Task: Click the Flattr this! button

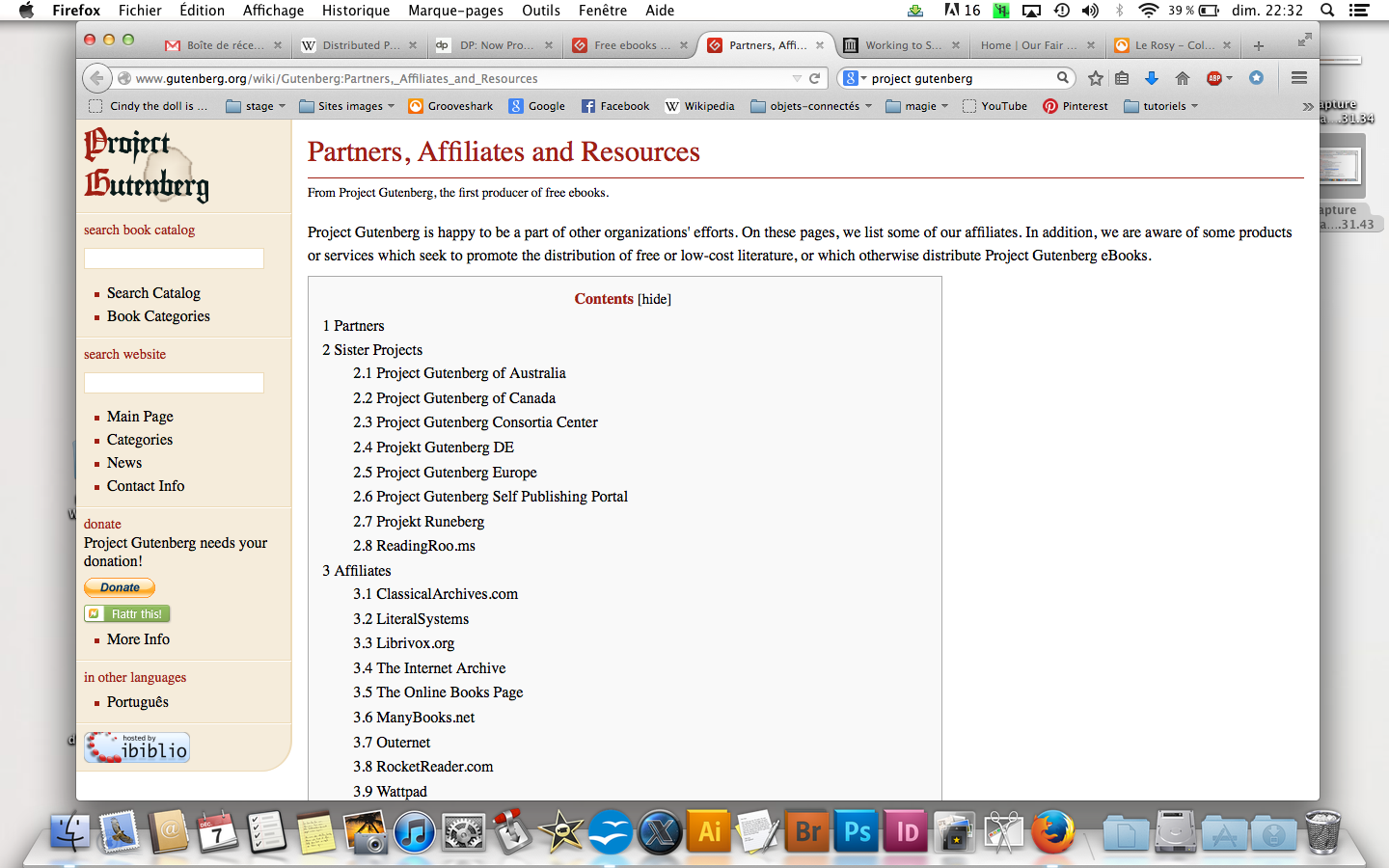Action: point(127,613)
